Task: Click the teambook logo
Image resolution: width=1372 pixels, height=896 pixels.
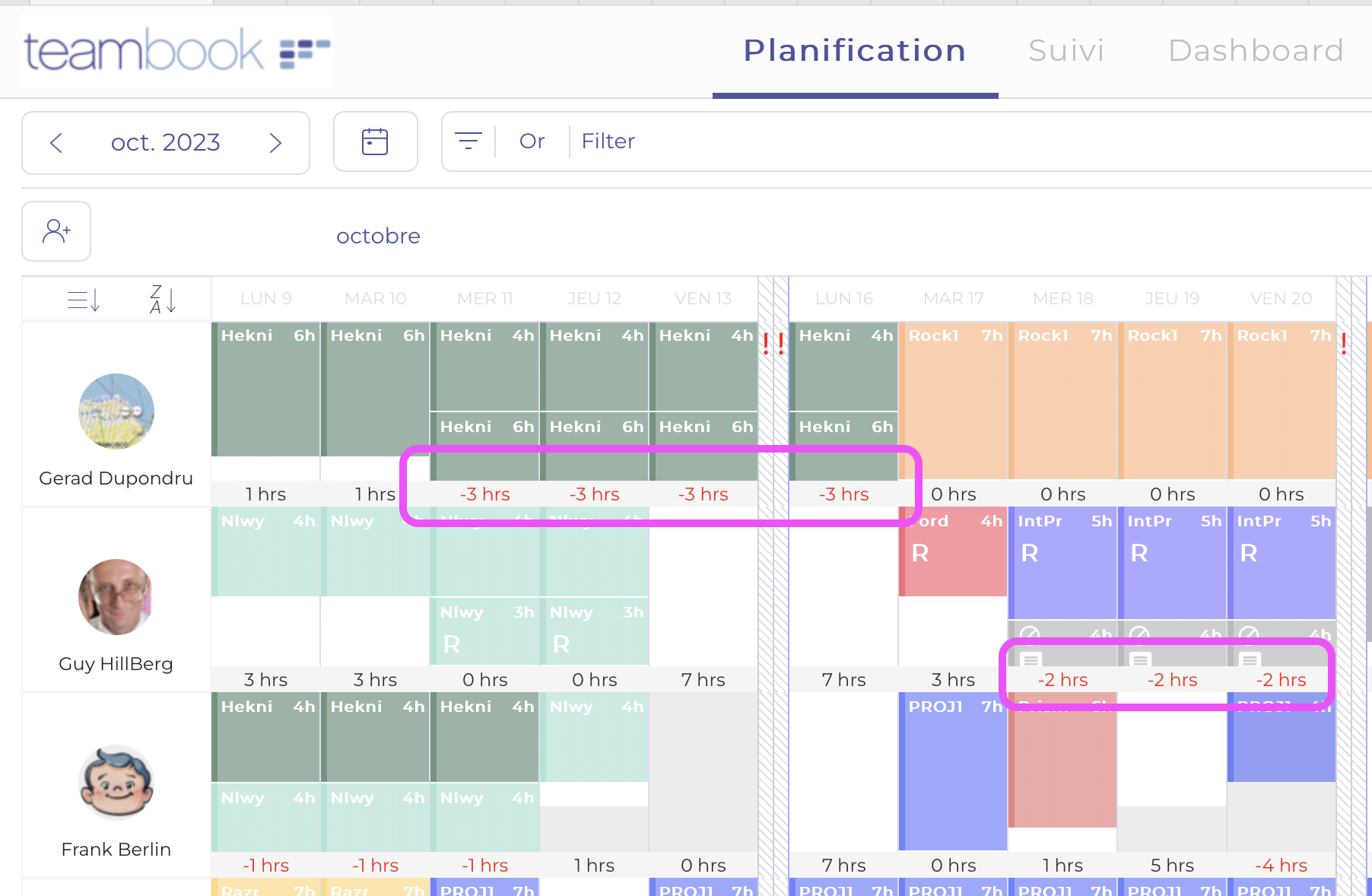Action: pyautogui.click(x=176, y=51)
